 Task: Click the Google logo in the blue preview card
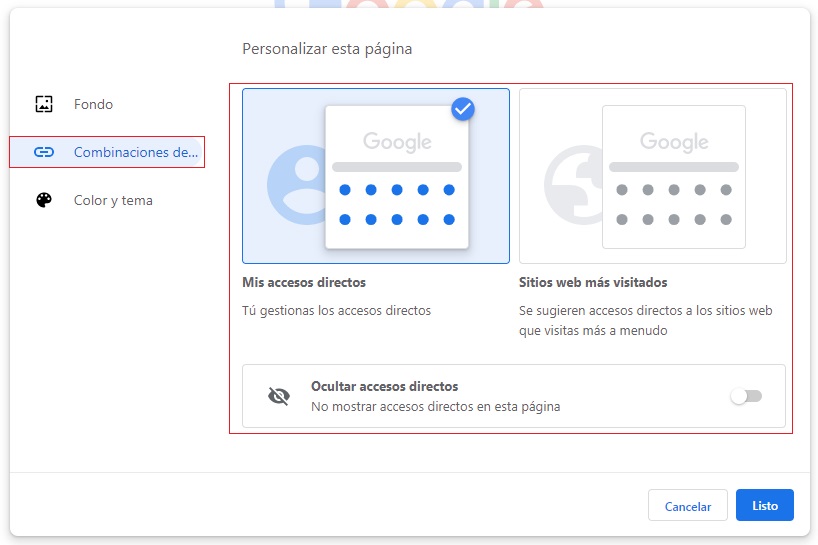[x=397, y=142]
